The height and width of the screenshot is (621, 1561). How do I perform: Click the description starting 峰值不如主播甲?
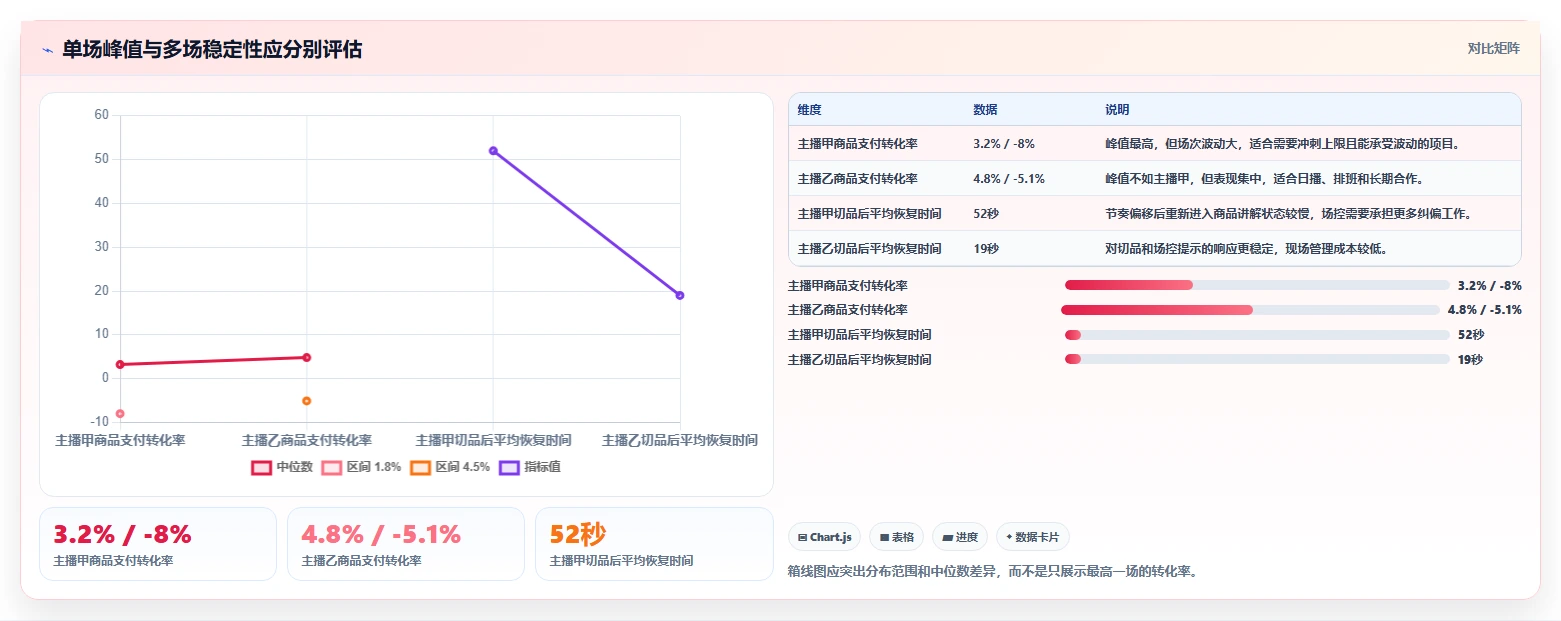pyautogui.click(x=1264, y=178)
